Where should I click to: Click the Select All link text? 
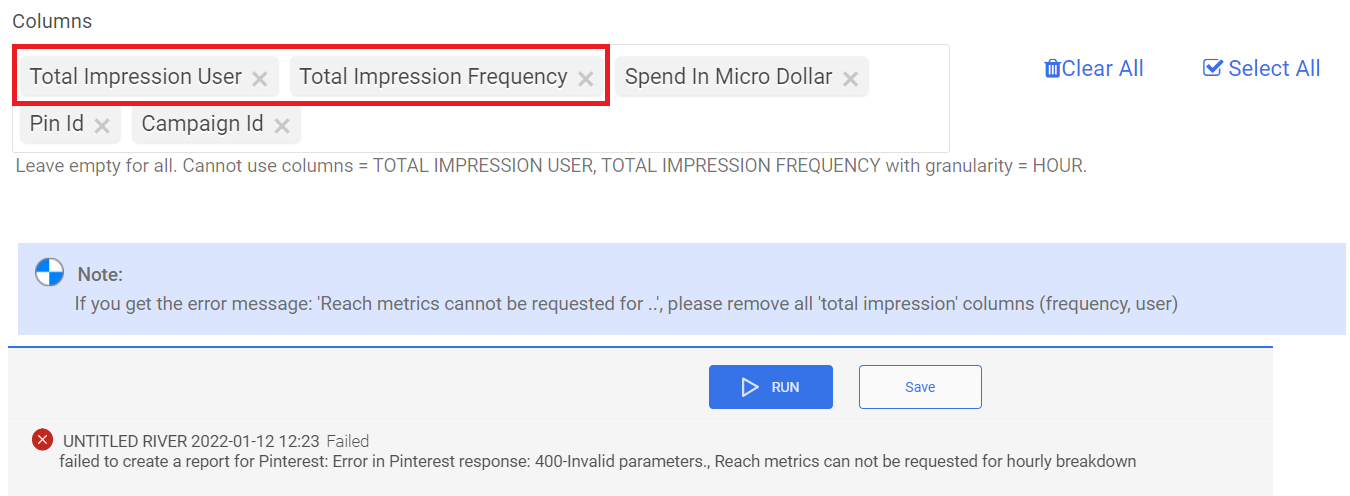pos(1274,68)
